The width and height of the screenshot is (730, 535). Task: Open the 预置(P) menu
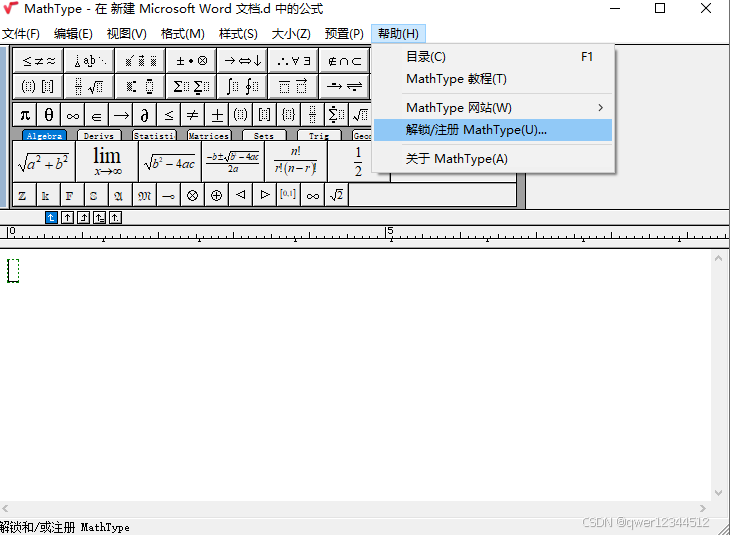[344, 34]
